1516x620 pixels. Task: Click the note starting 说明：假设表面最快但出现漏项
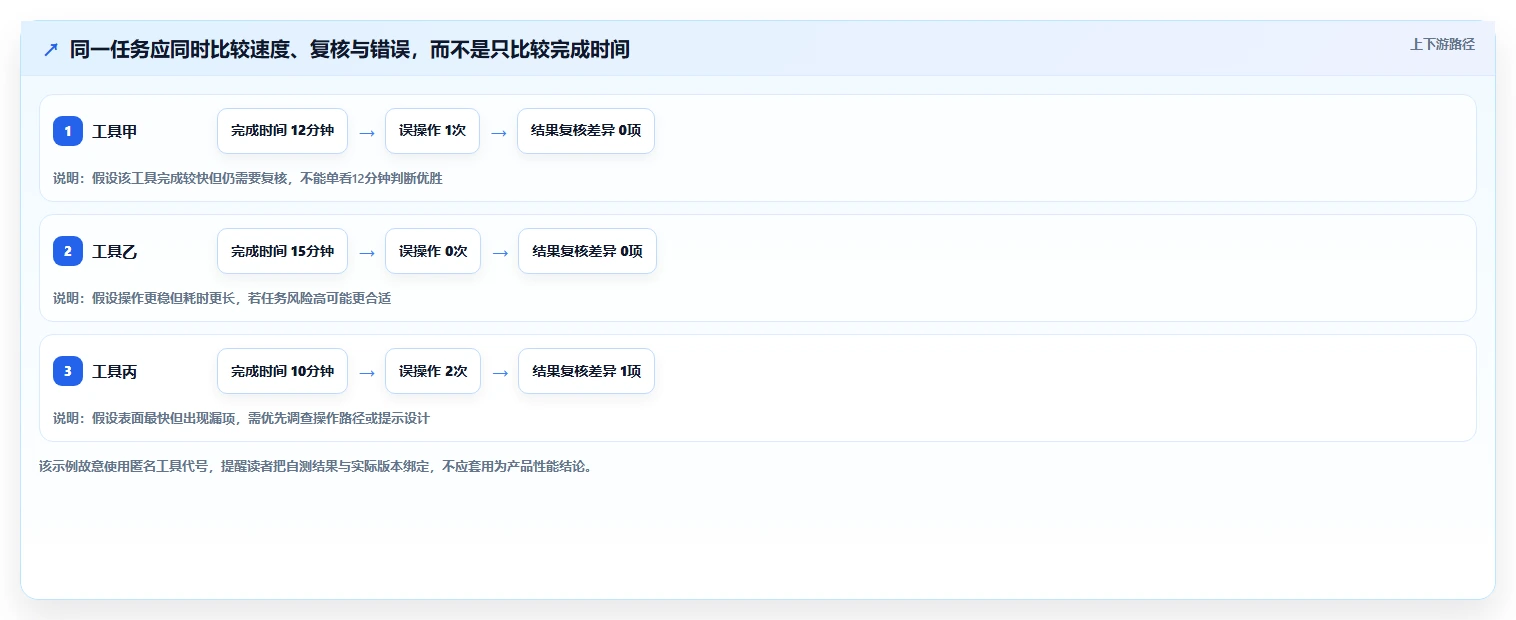tap(241, 418)
